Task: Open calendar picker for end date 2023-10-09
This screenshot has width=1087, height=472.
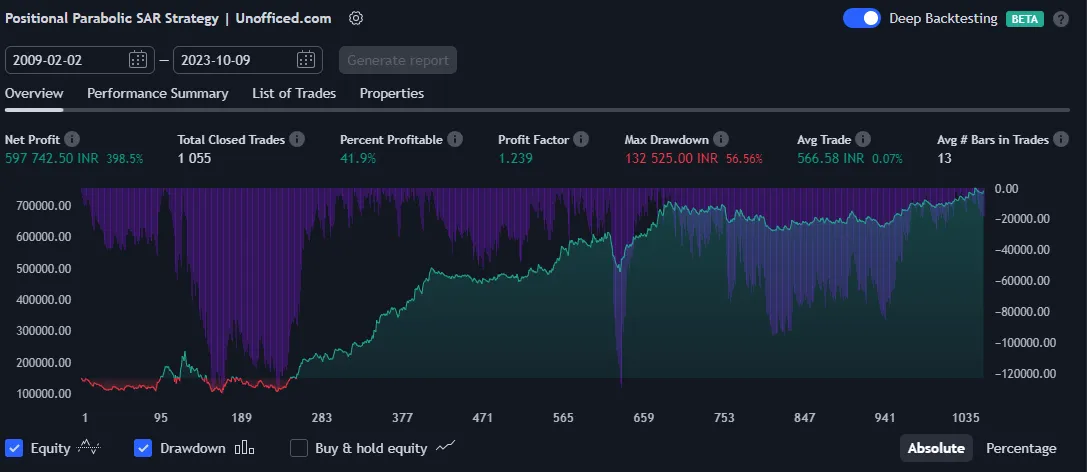Action: click(x=306, y=60)
